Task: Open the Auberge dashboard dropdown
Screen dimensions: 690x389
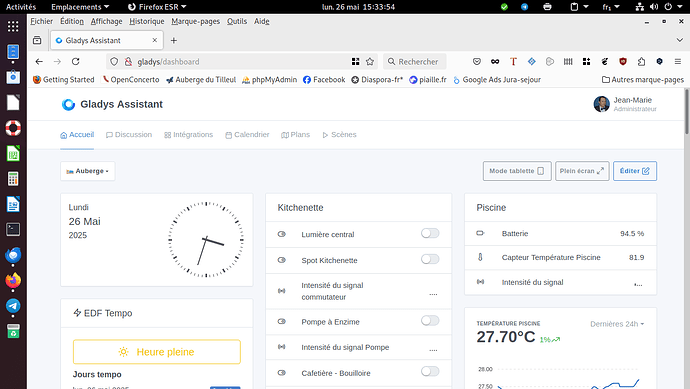Action: 88,171
